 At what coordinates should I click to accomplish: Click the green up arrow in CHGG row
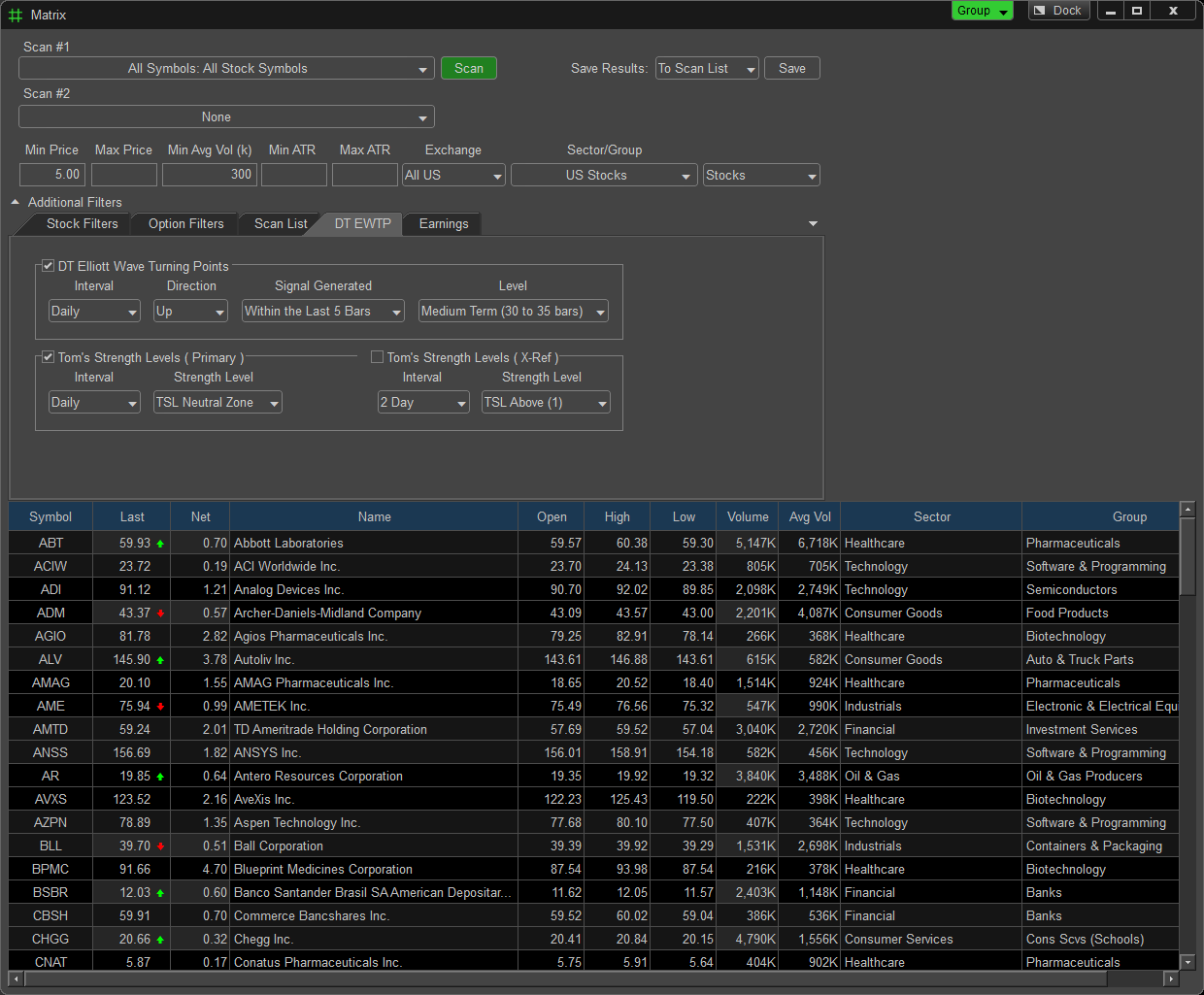(x=160, y=940)
